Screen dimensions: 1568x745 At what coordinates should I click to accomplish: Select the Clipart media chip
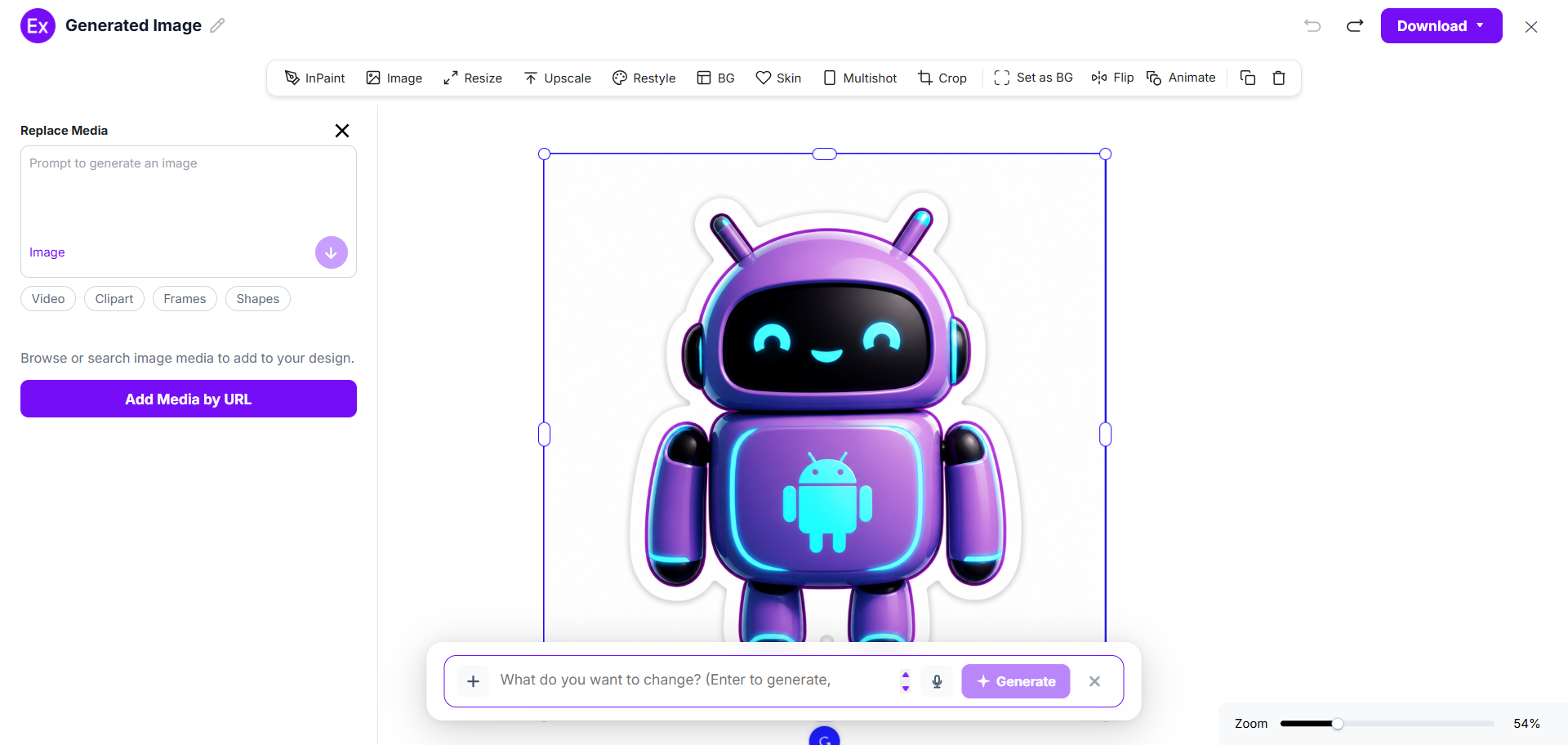(x=114, y=299)
